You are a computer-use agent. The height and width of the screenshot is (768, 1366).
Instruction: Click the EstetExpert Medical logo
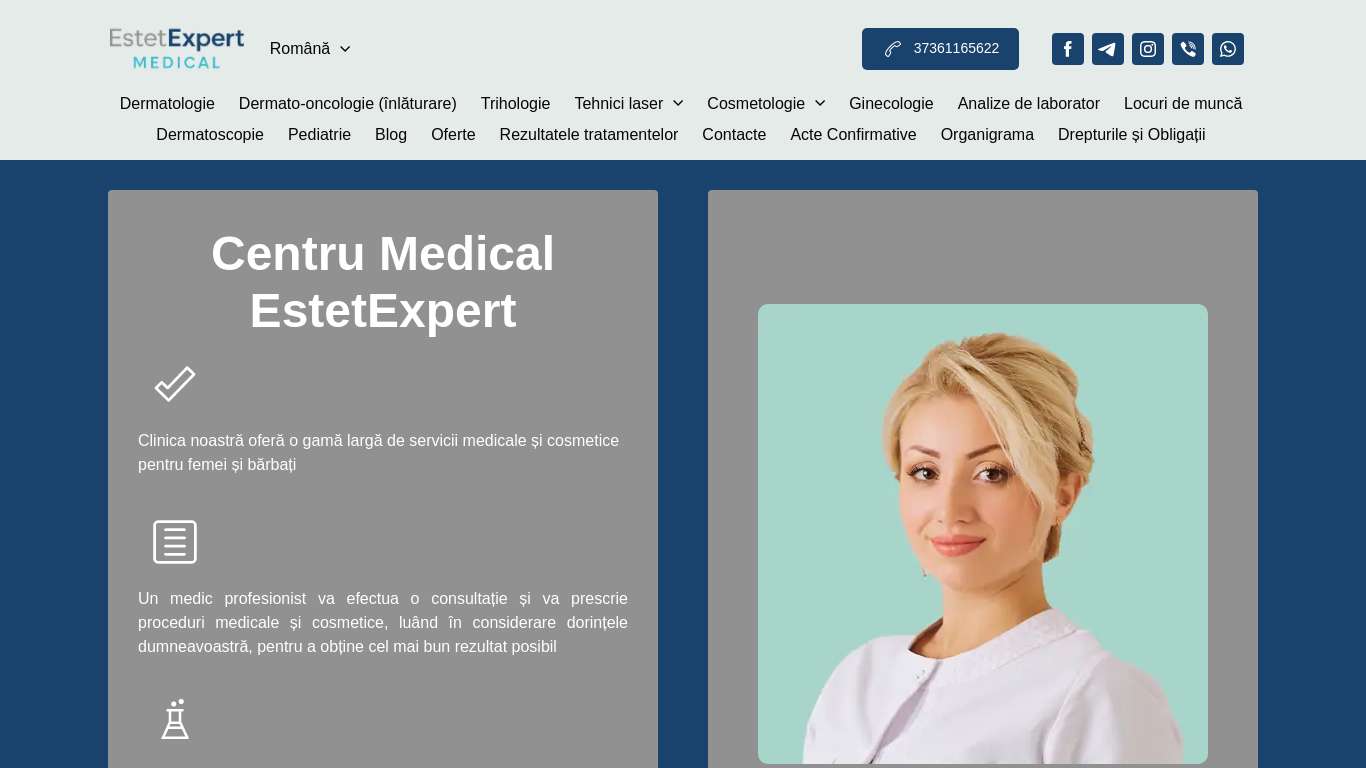click(x=176, y=49)
